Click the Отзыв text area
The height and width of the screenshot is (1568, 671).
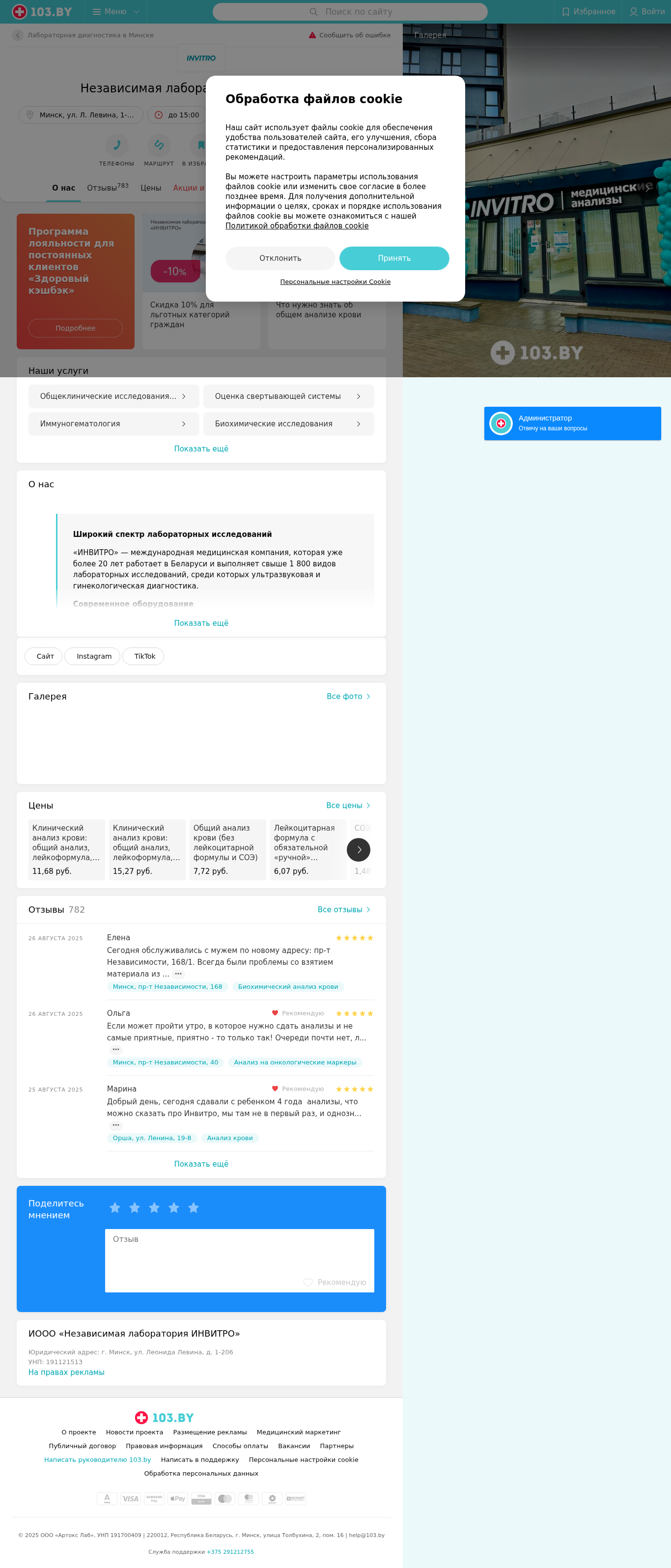click(239, 1260)
